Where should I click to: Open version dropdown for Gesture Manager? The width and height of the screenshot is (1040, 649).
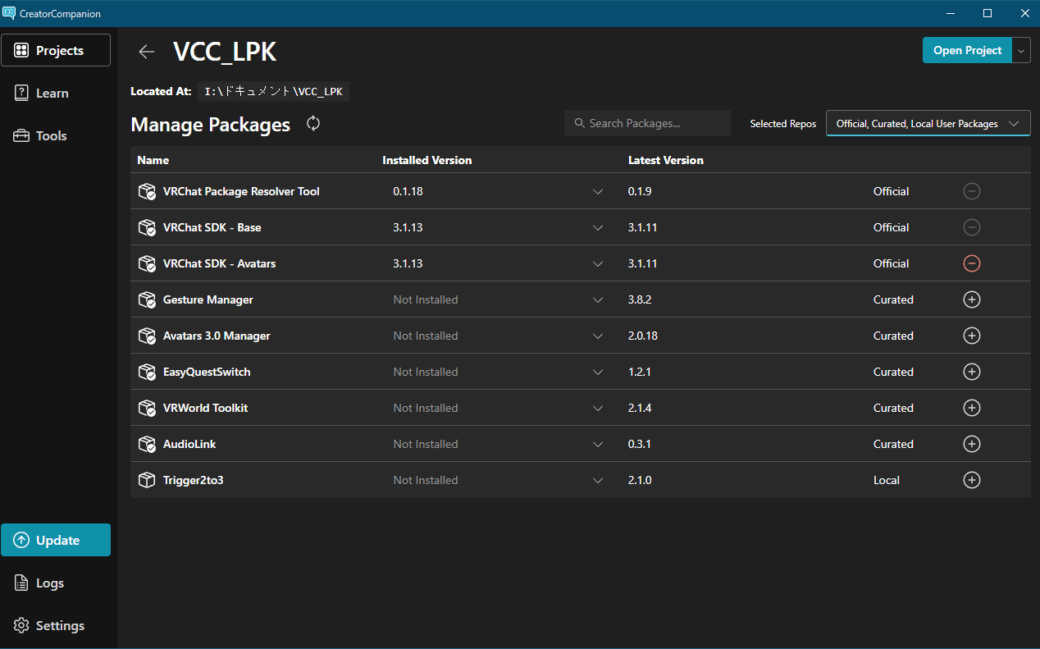coord(598,300)
